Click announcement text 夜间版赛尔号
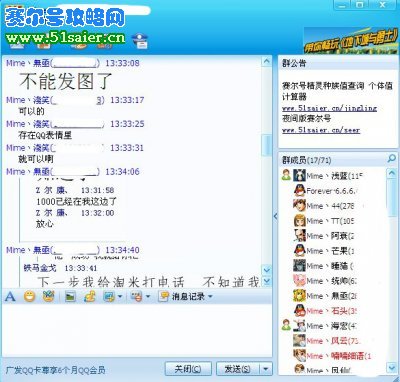This screenshot has height=382, width=400. (x=307, y=118)
